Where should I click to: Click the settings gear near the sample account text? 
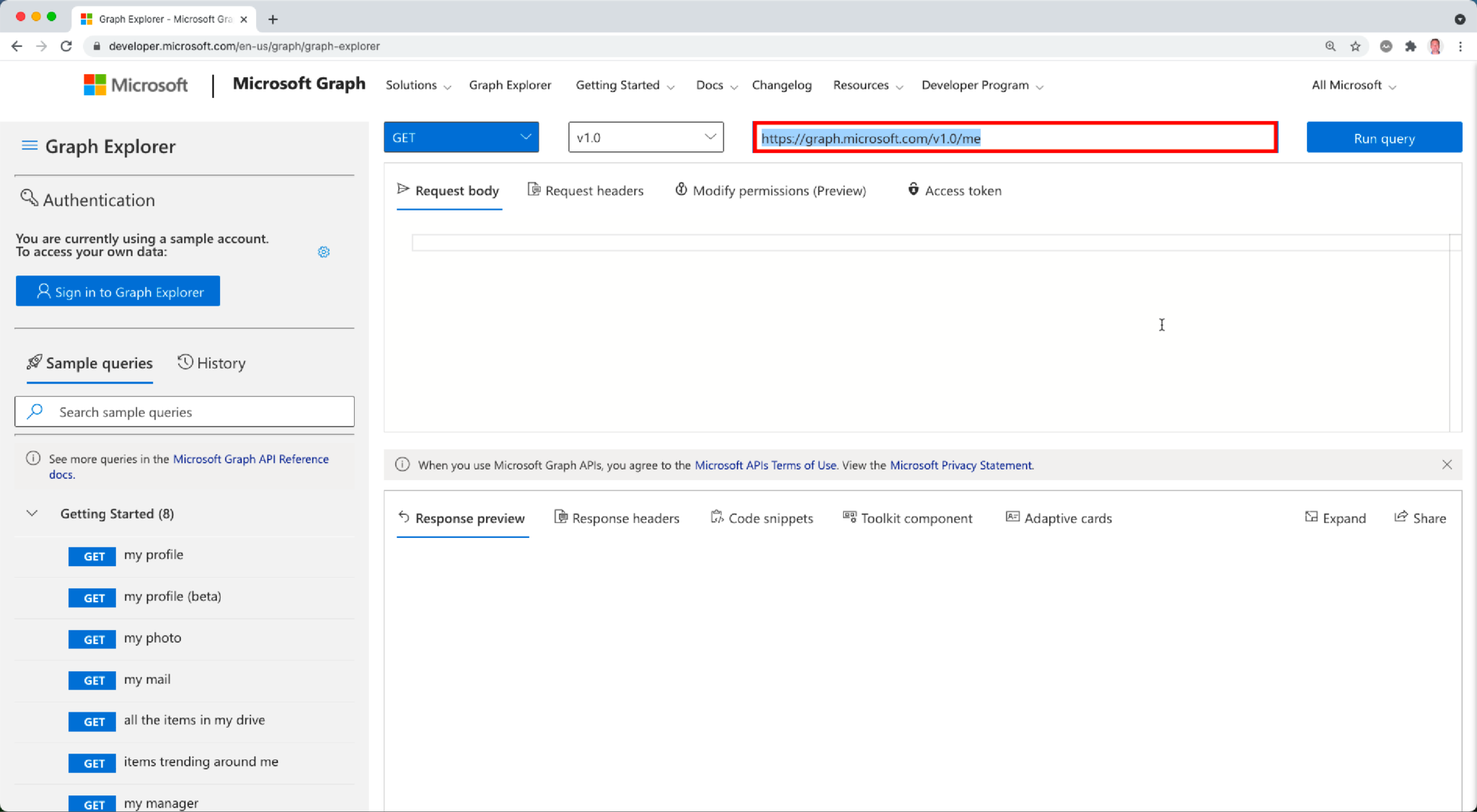click(323, 252)
